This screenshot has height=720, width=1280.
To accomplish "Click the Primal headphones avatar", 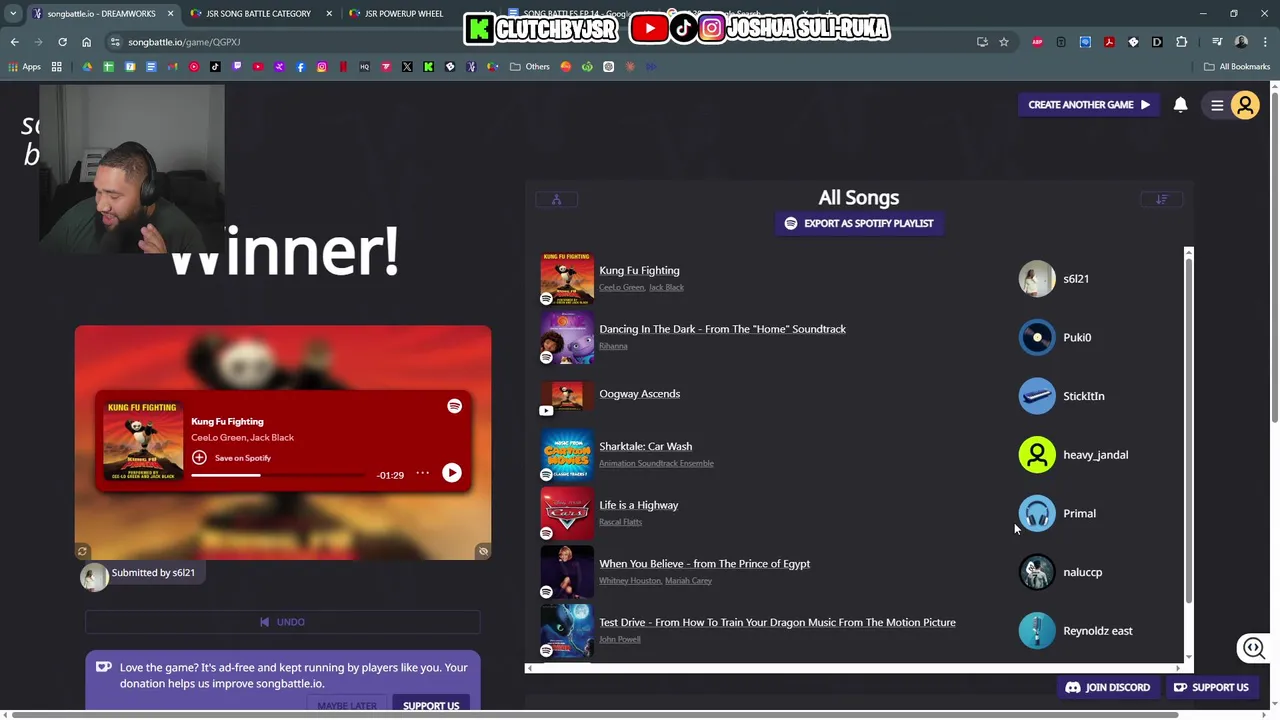I will (1037, 514).
